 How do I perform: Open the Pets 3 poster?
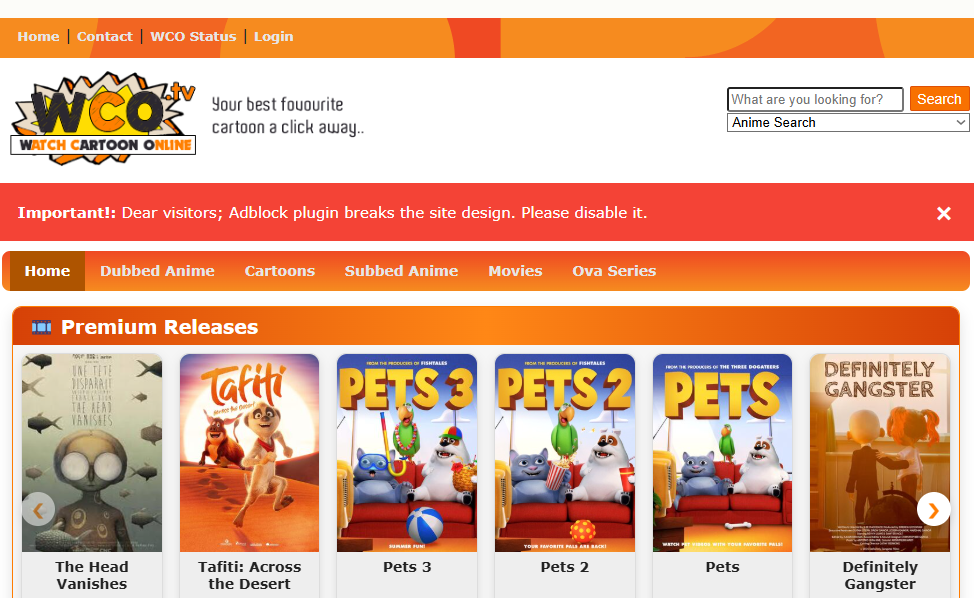tap(406, 452)
